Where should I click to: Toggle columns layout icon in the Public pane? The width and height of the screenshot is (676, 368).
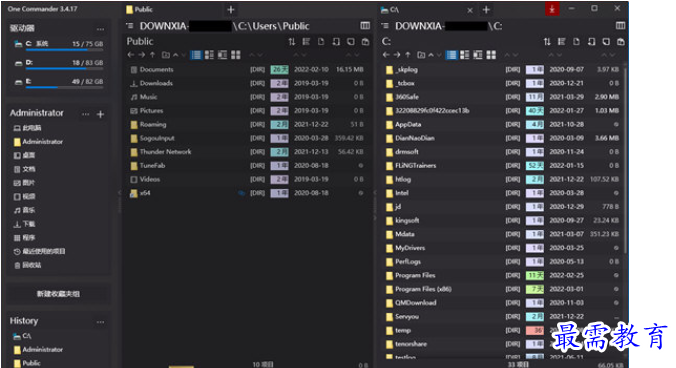tap(365, 26)
